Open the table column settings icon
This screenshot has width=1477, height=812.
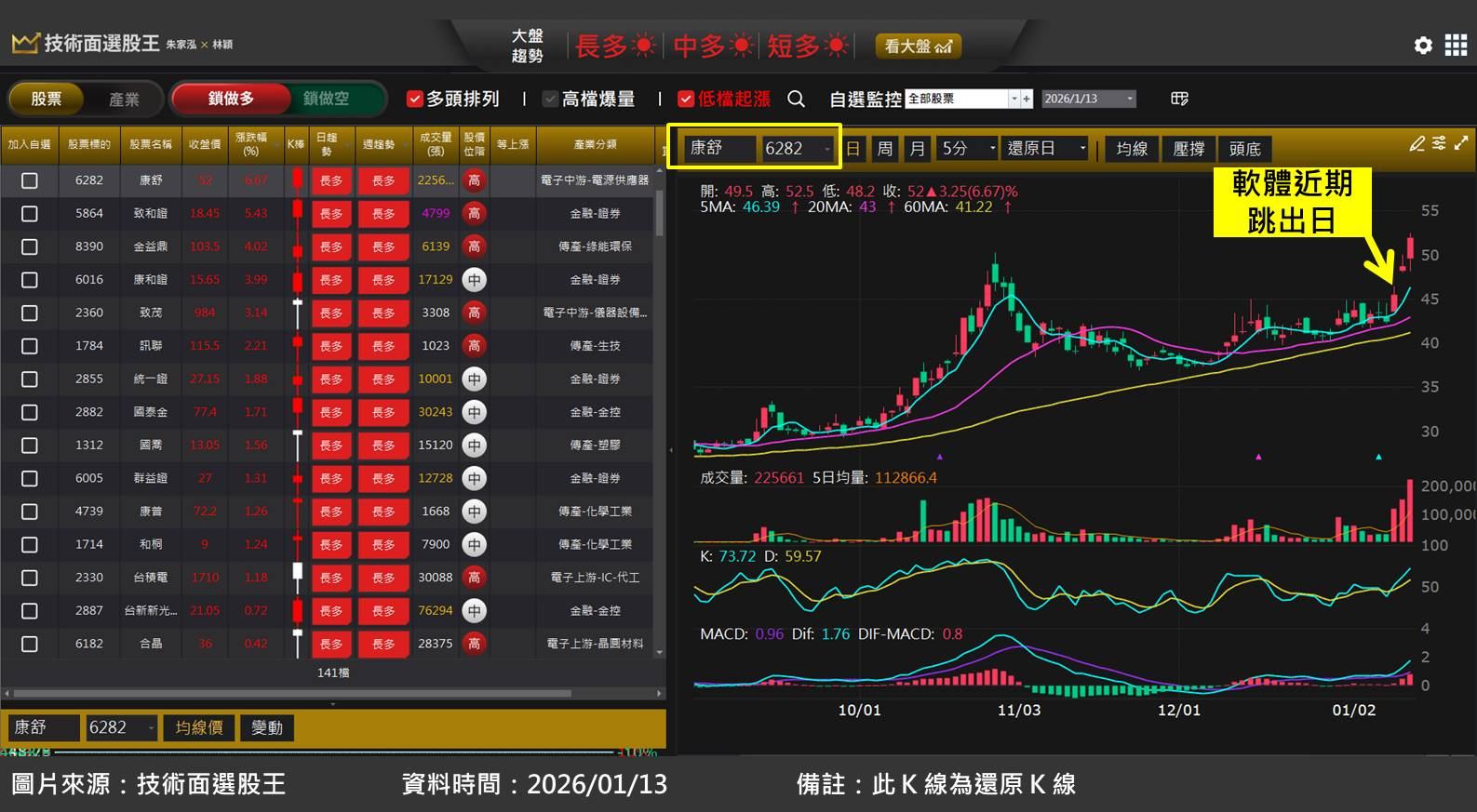point(1179,99)
